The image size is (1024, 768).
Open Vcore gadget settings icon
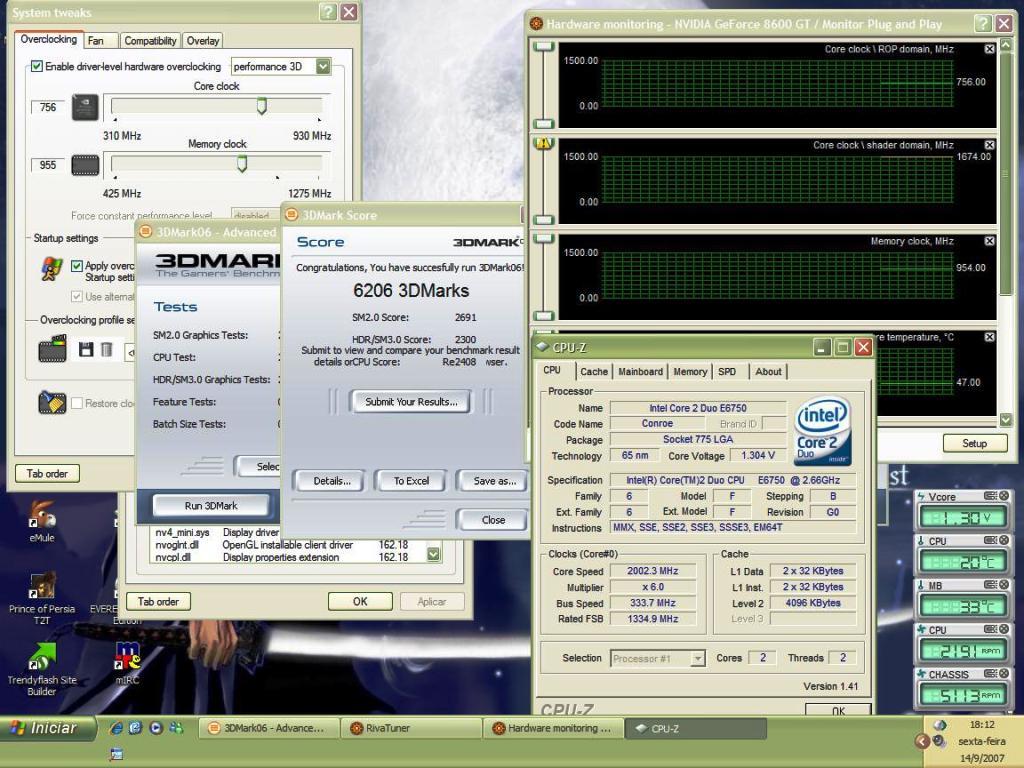(x=990, y=496)
